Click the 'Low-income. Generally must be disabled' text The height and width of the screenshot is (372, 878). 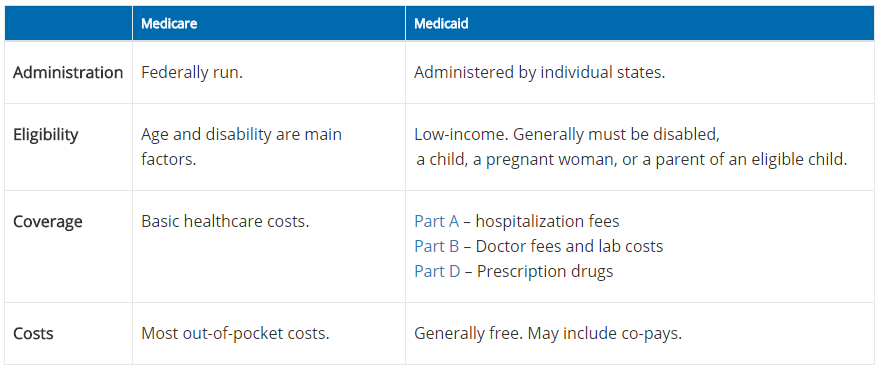[567, 135]
